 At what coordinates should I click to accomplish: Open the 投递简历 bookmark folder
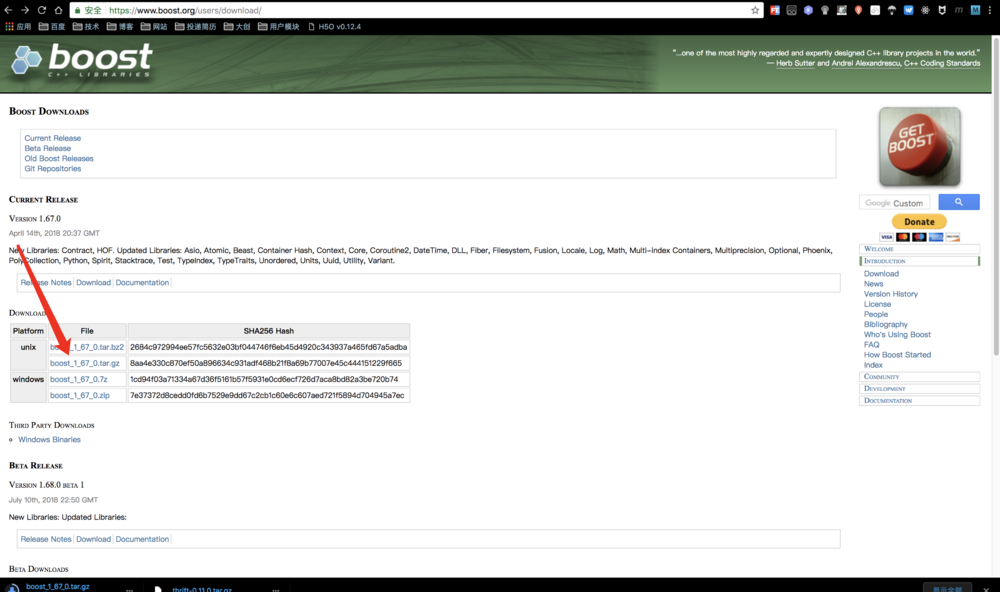point(195,27)
